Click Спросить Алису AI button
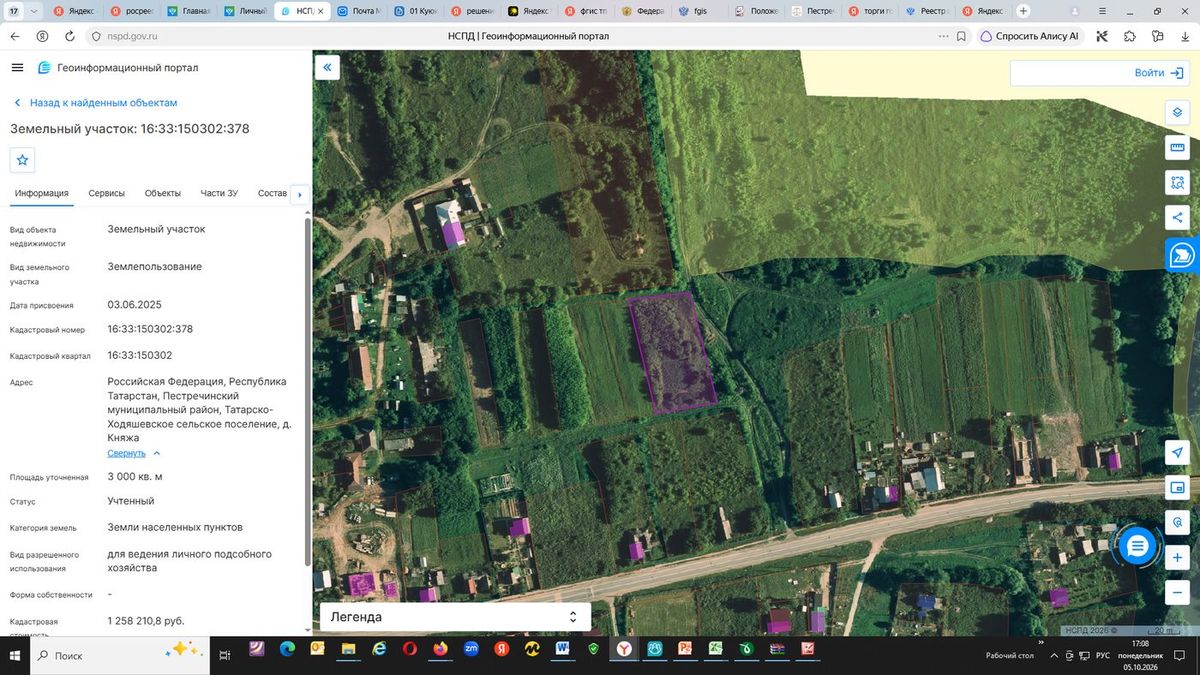Screen dimensions: 1200x675 [x=1030, y=36]
